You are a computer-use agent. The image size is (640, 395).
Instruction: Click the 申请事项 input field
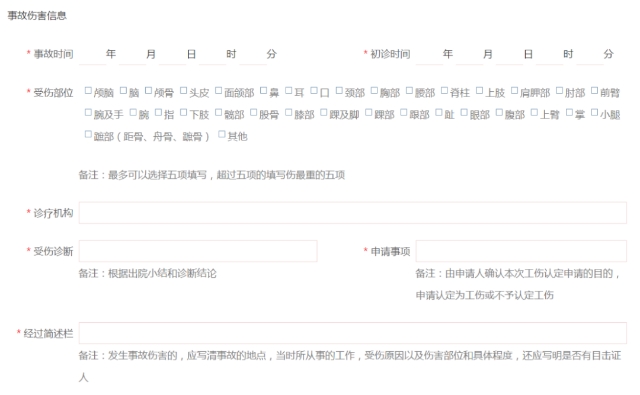[521, 251]
